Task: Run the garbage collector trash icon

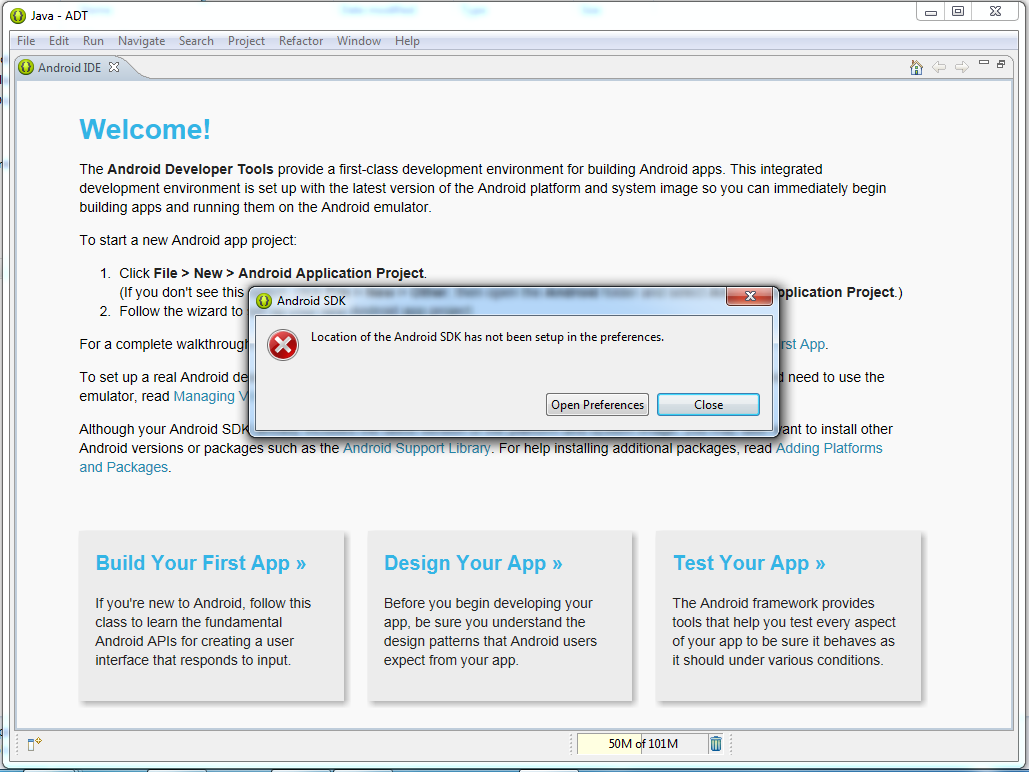Action: coord(716,743)
